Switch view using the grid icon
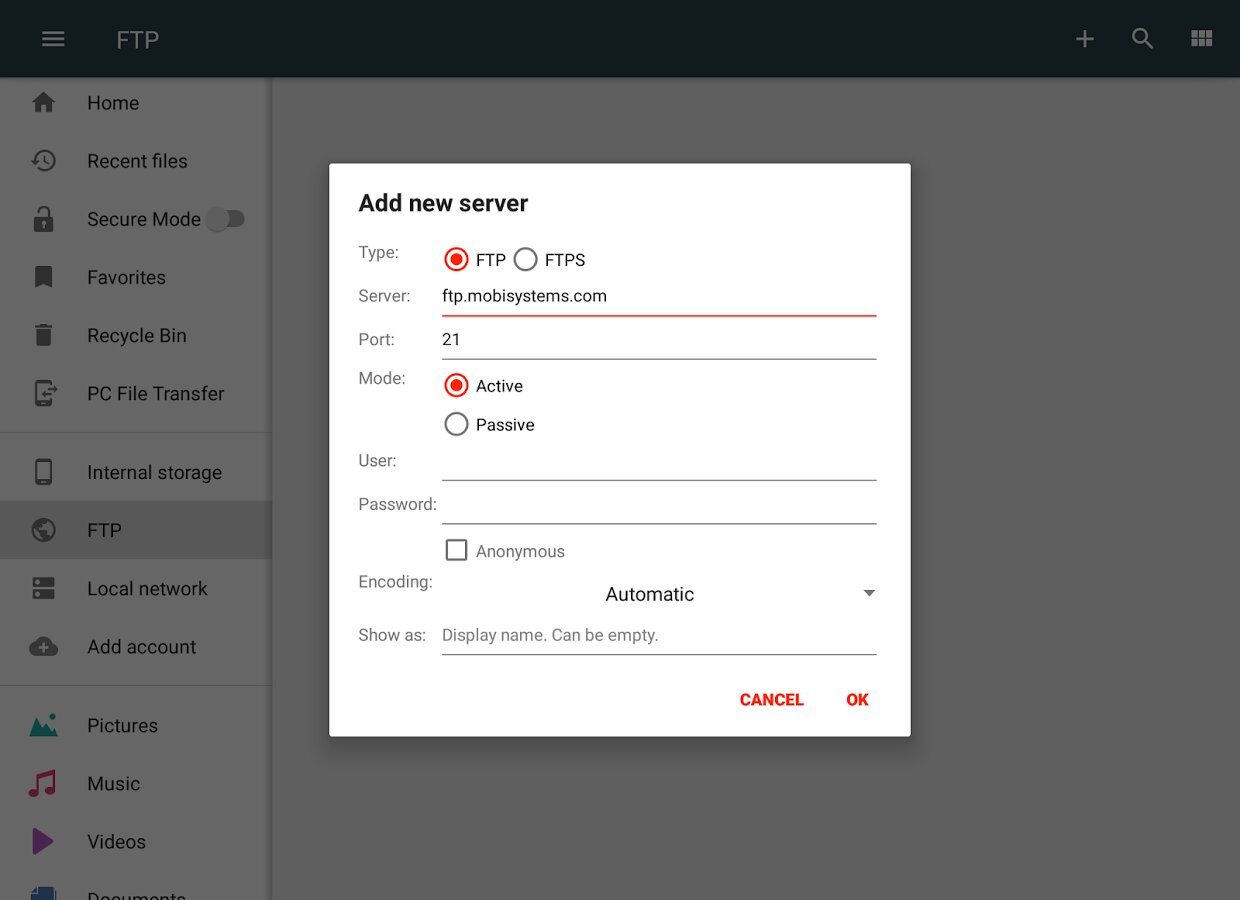The image size is (1240, 900). point(1201,39)
